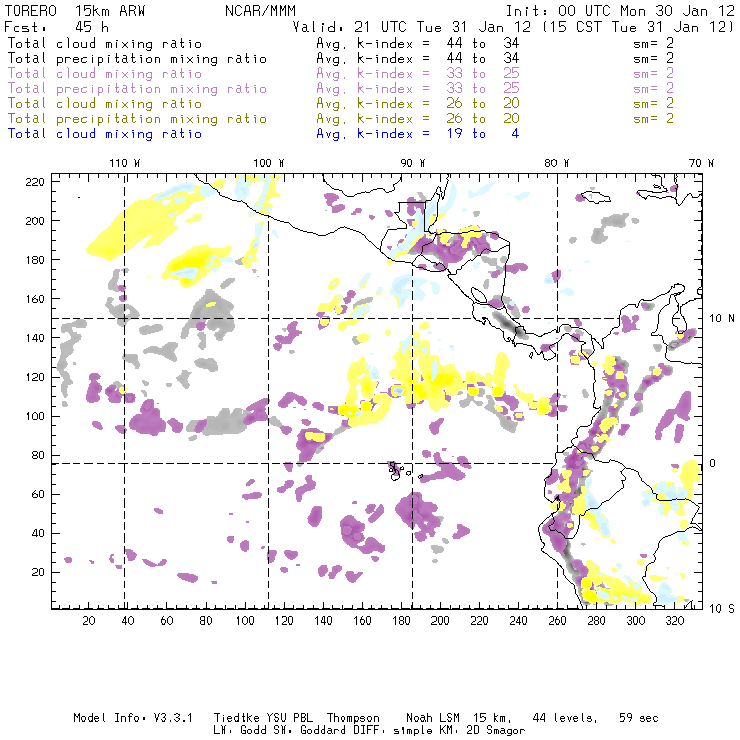Click purple "Avg. k-index = 33 to 25" on cloud row
740x740 pixels.
click(418, 74)
